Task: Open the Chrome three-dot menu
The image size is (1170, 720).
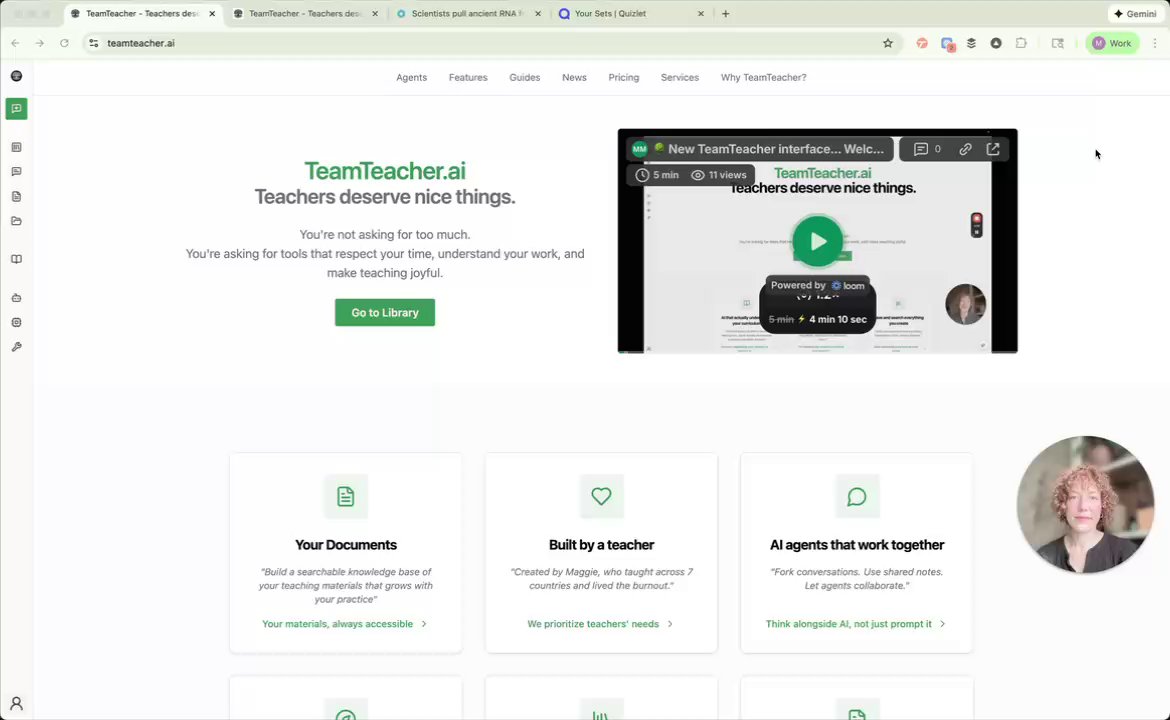Action: pos(1155,43)
